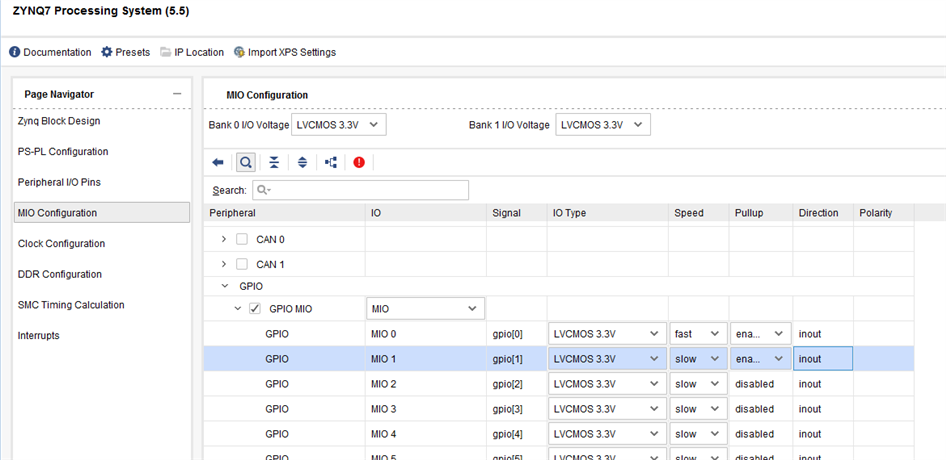The width and height of the screenshot is (946, 460).
Task: Click the back arrow toolbar icon
Action: [x=218, y=162]
